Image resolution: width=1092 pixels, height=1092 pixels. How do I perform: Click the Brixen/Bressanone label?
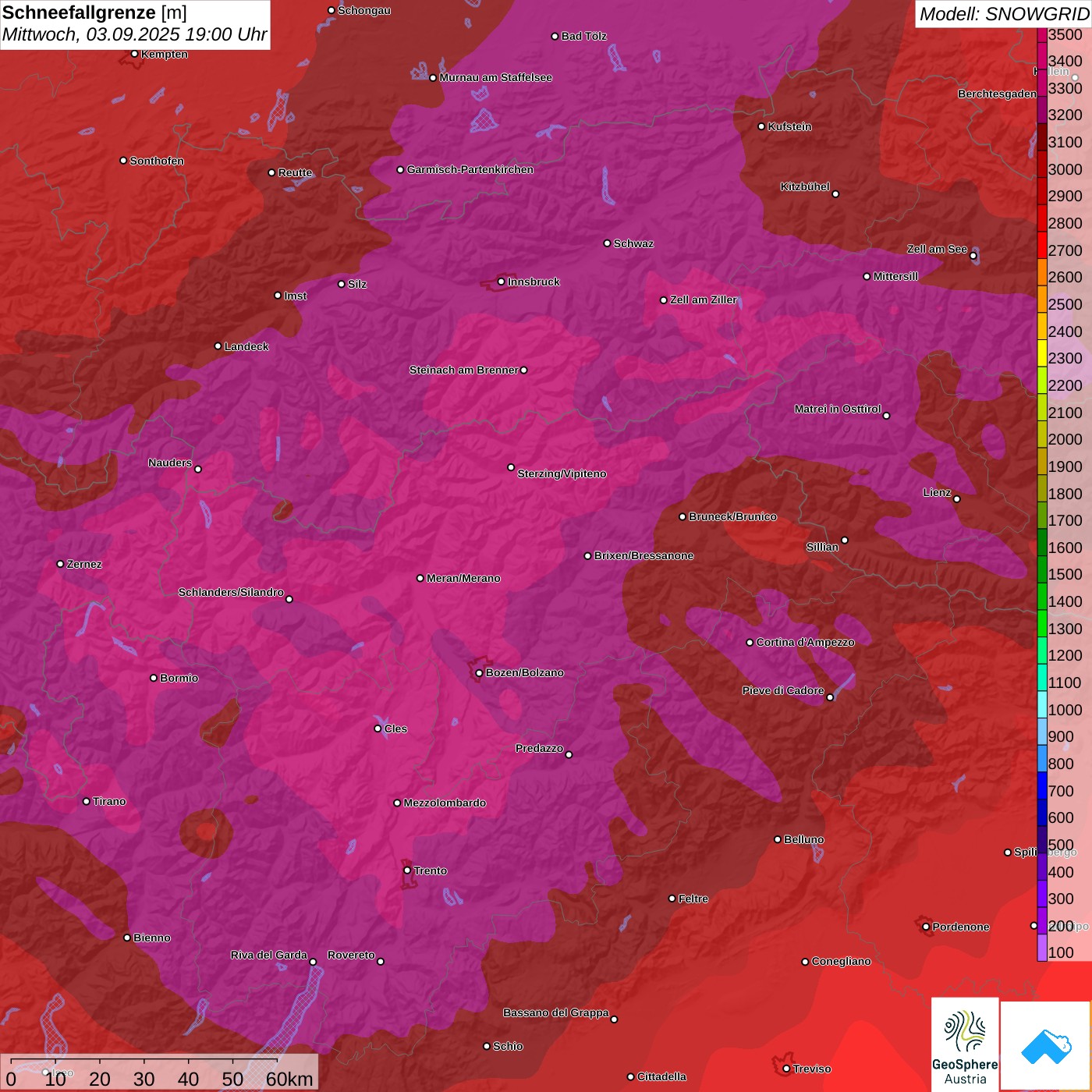pos(643,555)
